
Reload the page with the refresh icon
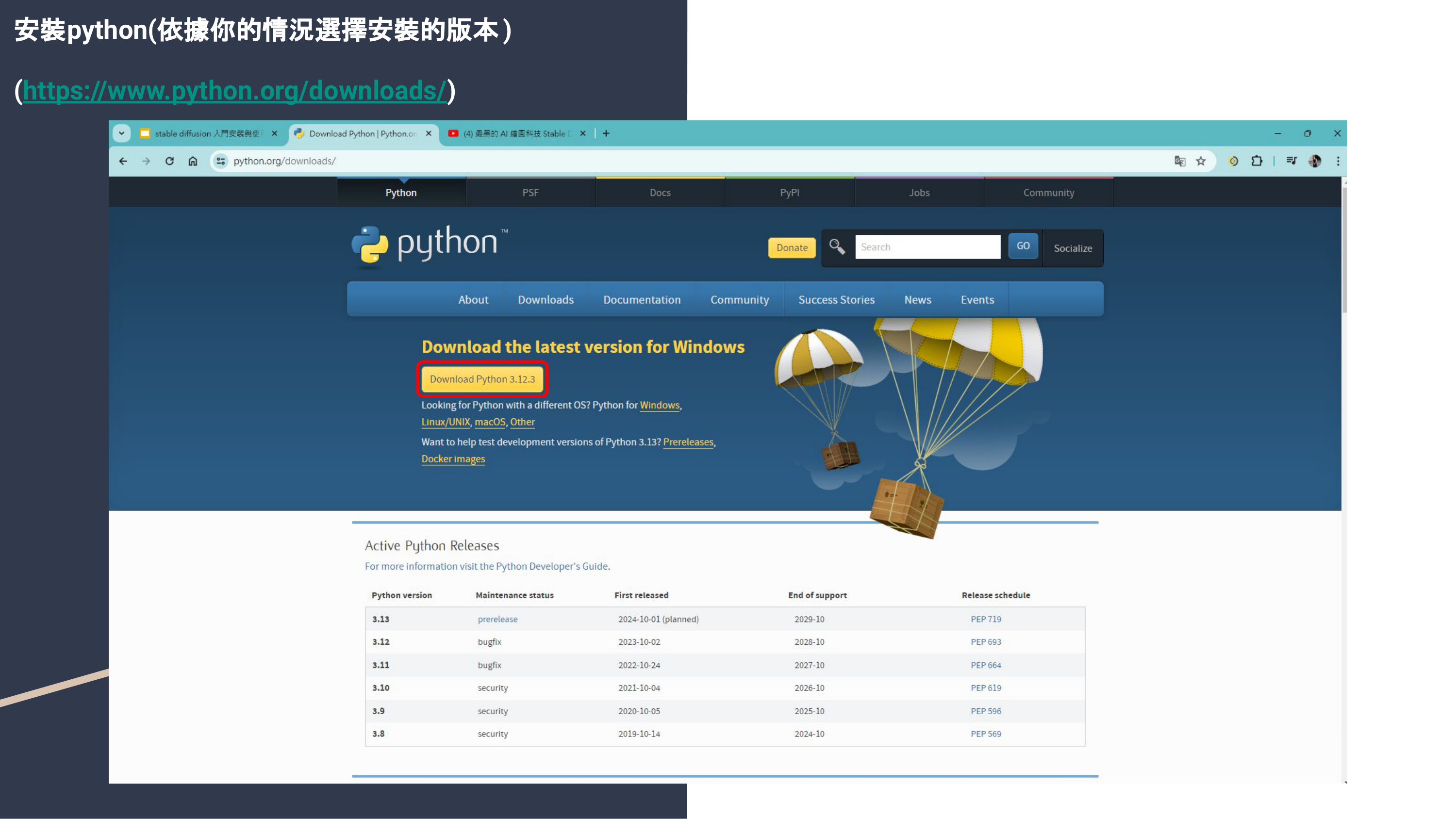[x=169, y=161]
